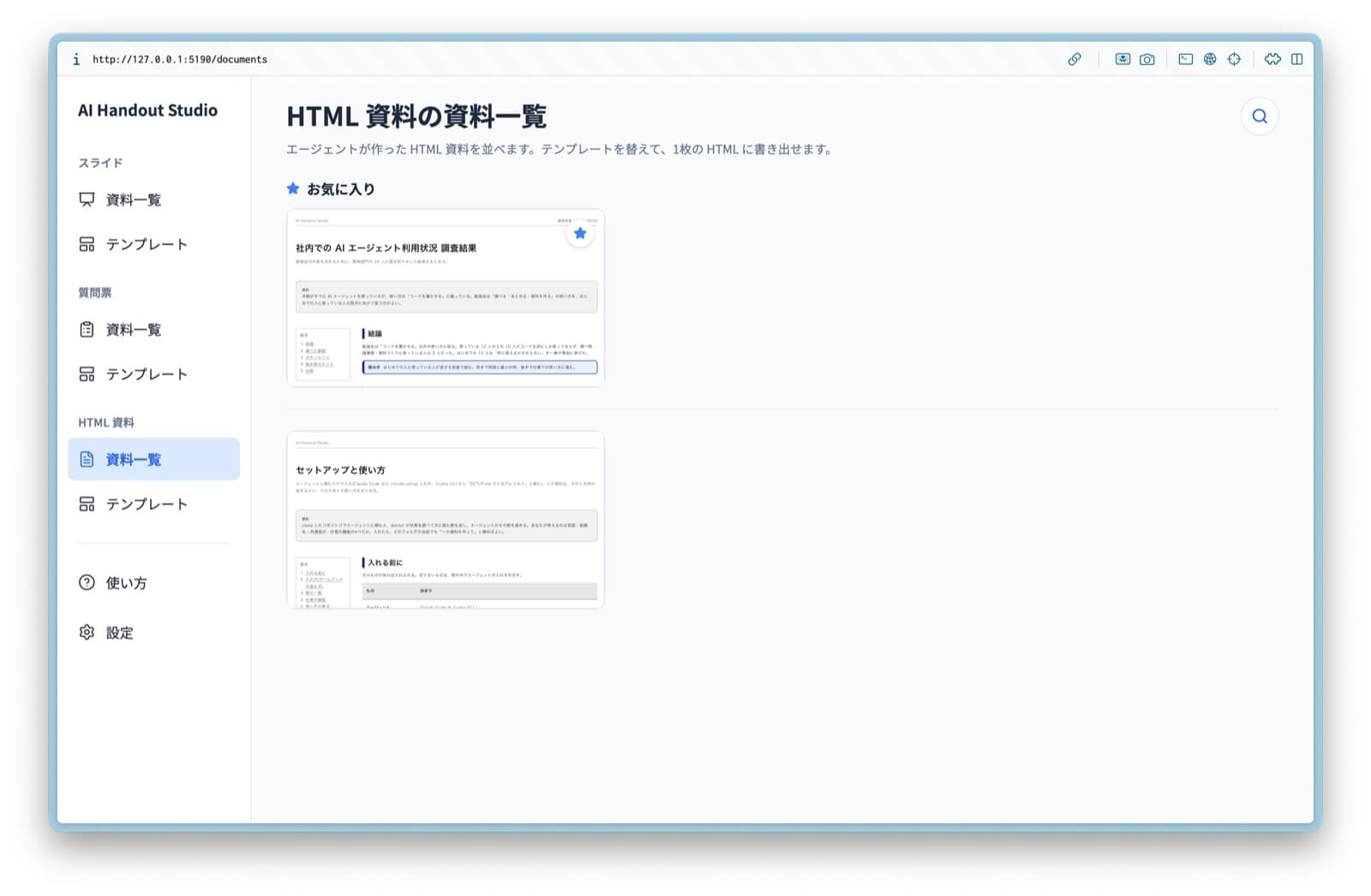Select the active HTML 資料 資料一覧 item
This screenshot has height=896, width=1371.
154,459
